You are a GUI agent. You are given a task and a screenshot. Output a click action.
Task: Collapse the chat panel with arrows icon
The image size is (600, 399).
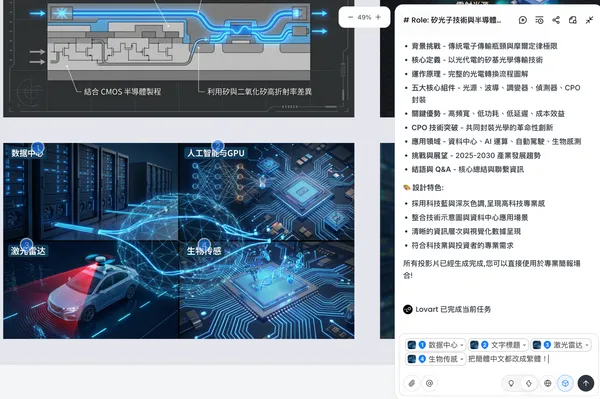tap(589, 20)
